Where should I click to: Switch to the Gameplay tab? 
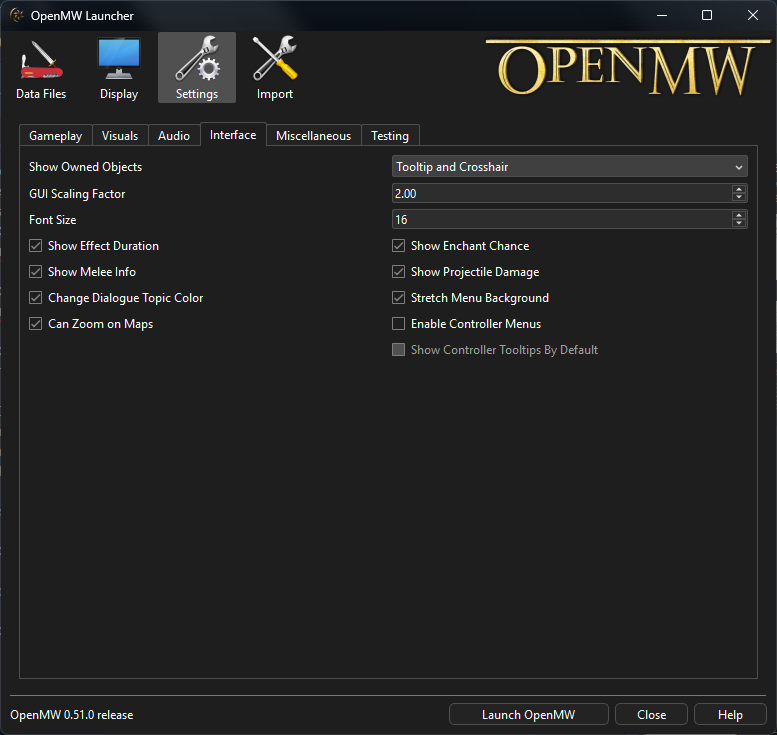[x=56, y=135]
